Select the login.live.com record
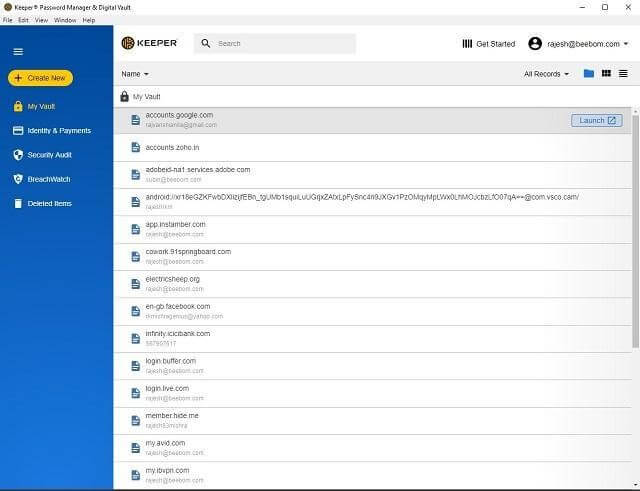 pyautogui.click(x=373, y=393)
